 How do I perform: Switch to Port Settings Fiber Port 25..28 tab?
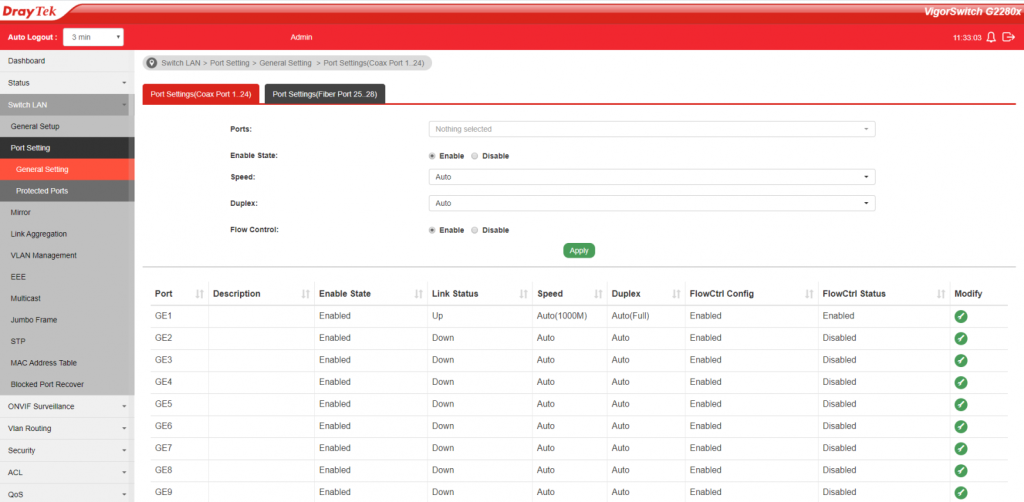click(x=324, y=94)
